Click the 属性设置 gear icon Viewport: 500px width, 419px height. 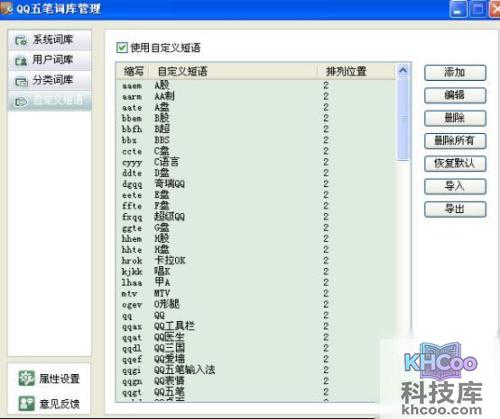pos(27,378)
